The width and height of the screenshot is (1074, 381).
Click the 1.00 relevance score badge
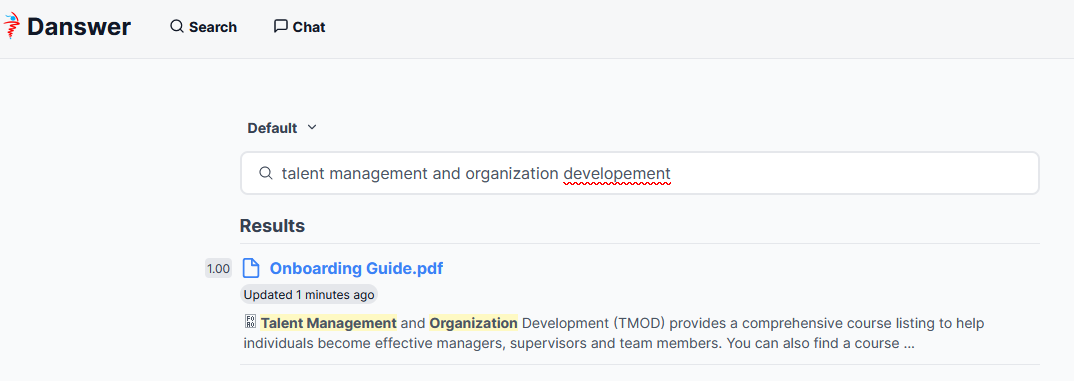tap(218, 269)
